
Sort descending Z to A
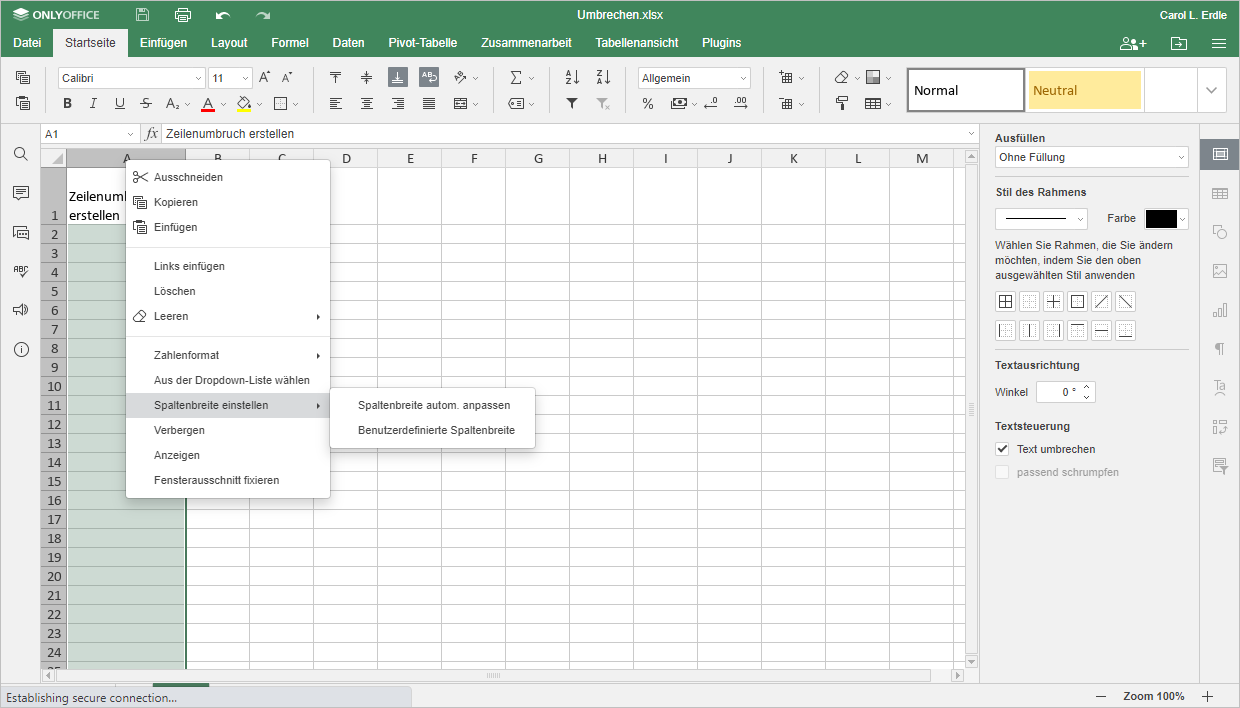point(603,77)
